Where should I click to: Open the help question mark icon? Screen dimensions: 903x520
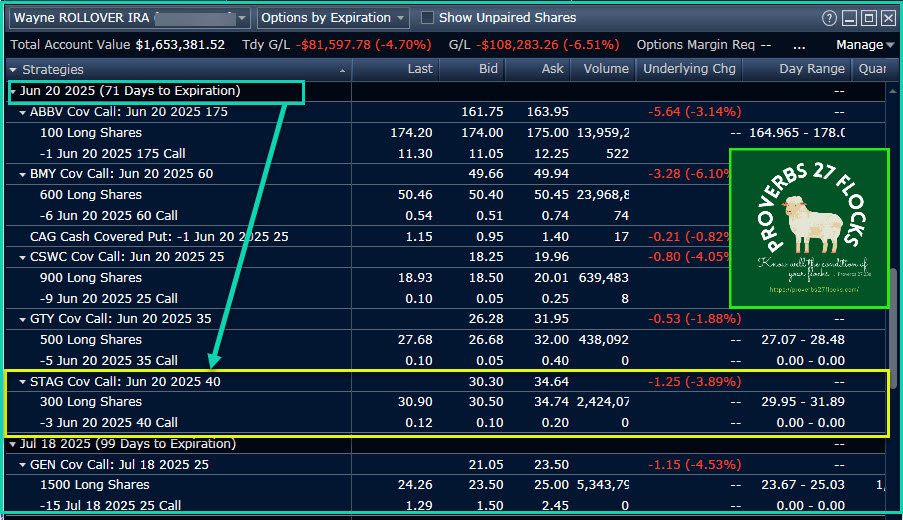(829, 18)
